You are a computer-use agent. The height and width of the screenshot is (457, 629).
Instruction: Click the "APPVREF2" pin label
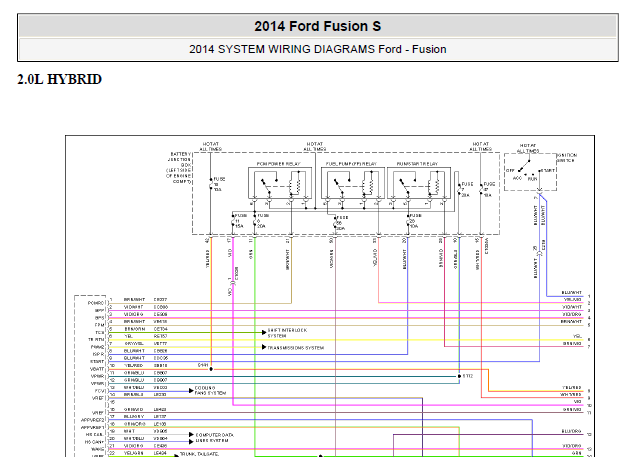[x=93, y=420]
